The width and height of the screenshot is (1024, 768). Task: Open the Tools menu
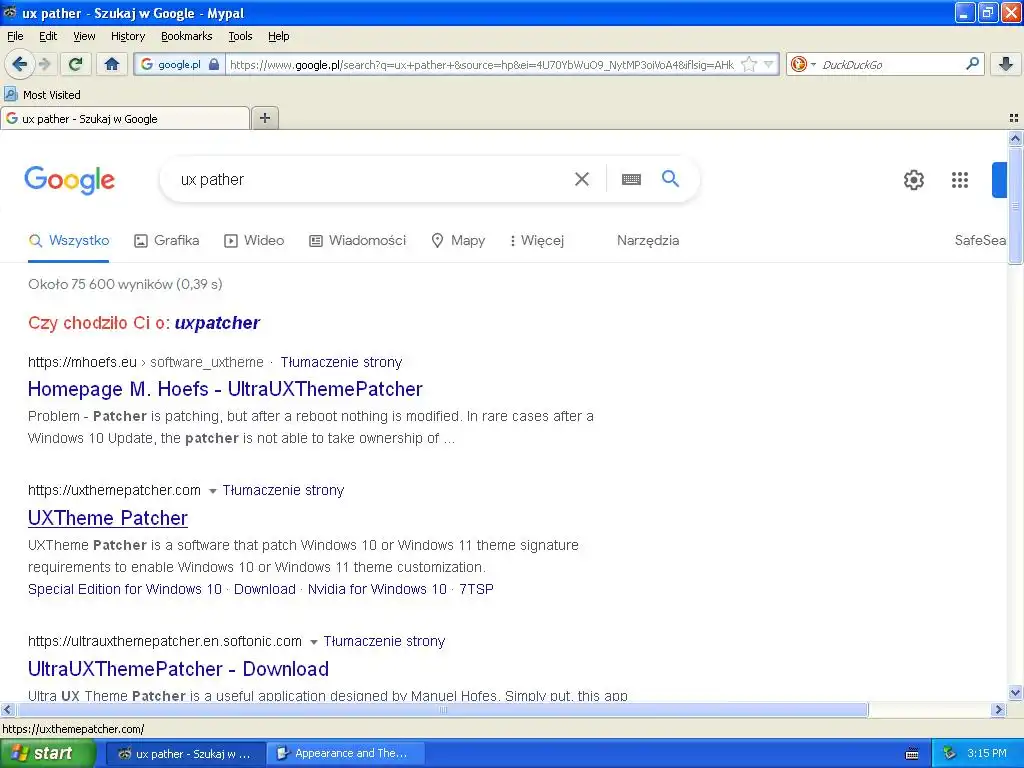pos(240,36)
